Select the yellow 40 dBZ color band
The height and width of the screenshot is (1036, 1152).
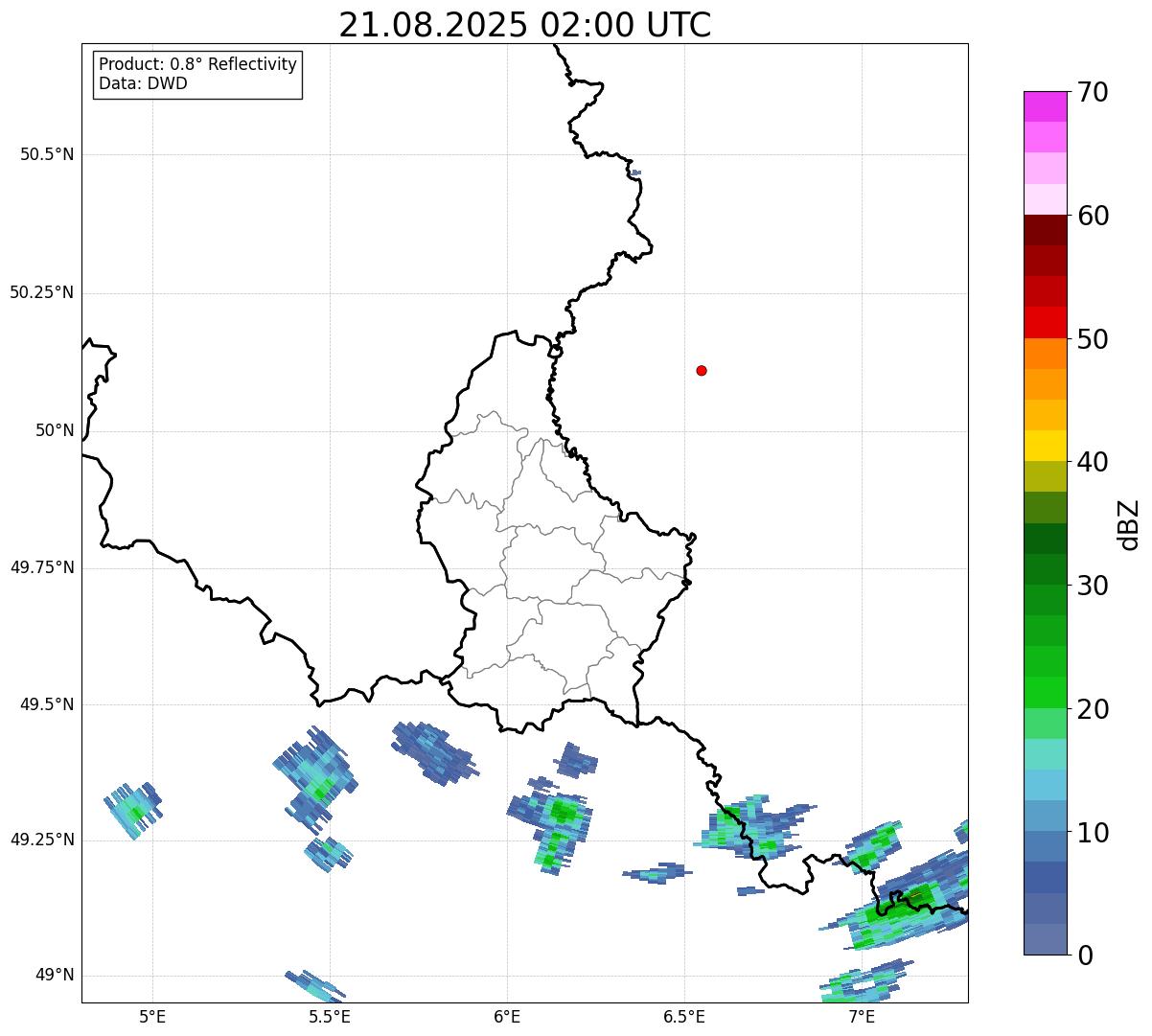click(1046, 446)
